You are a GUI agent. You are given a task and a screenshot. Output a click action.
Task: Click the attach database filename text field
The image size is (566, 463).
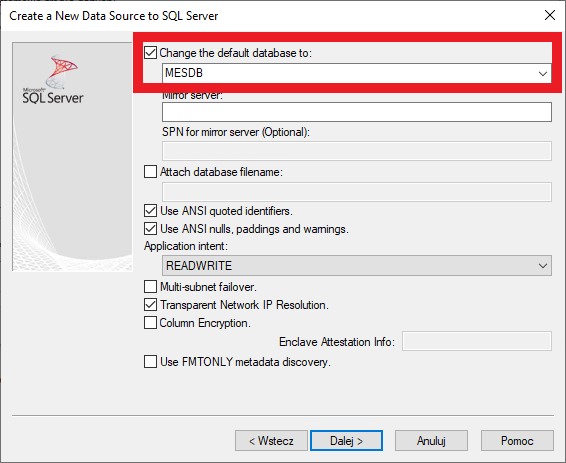tap(357, 192)
